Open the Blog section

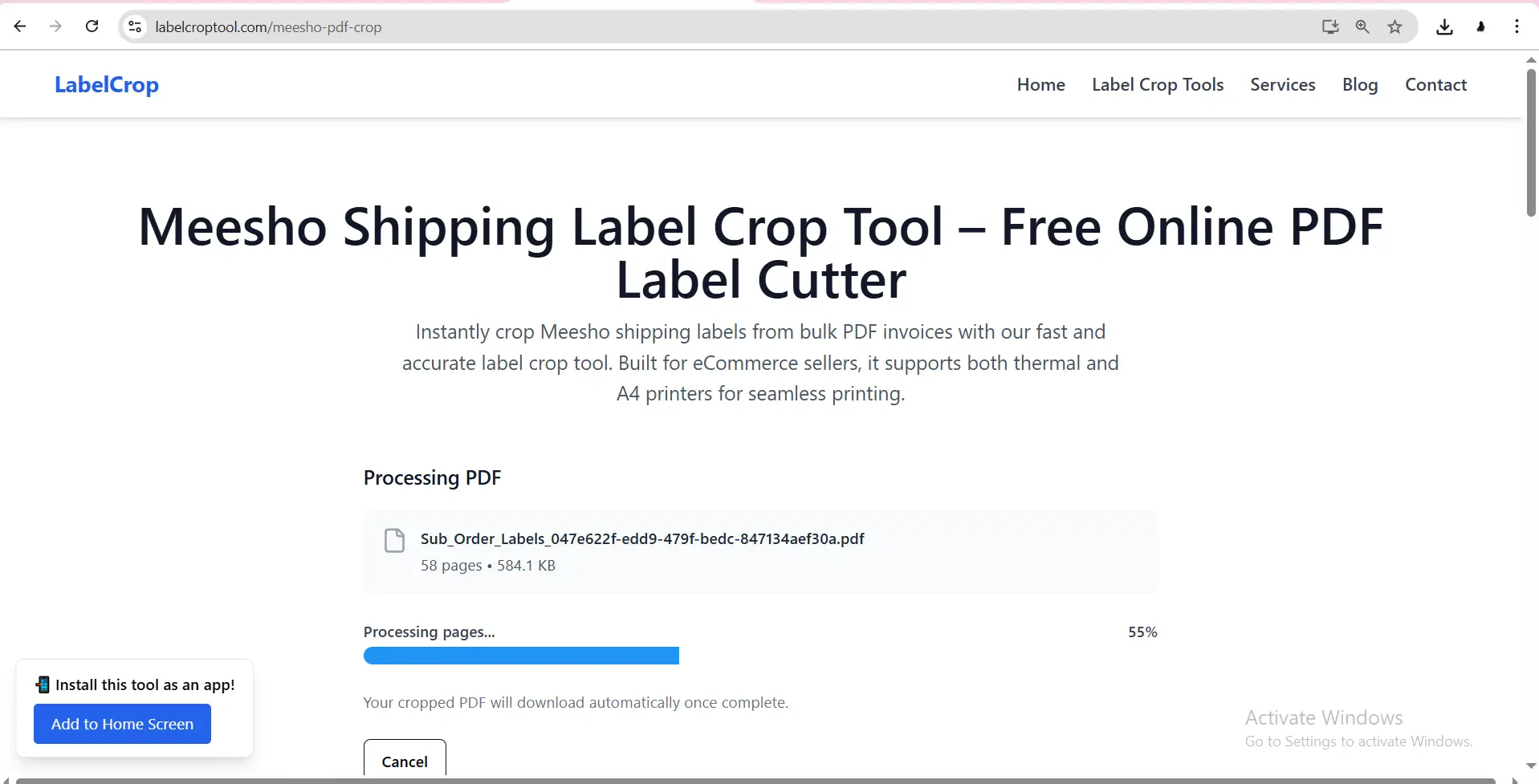[x=1360, y=84]
